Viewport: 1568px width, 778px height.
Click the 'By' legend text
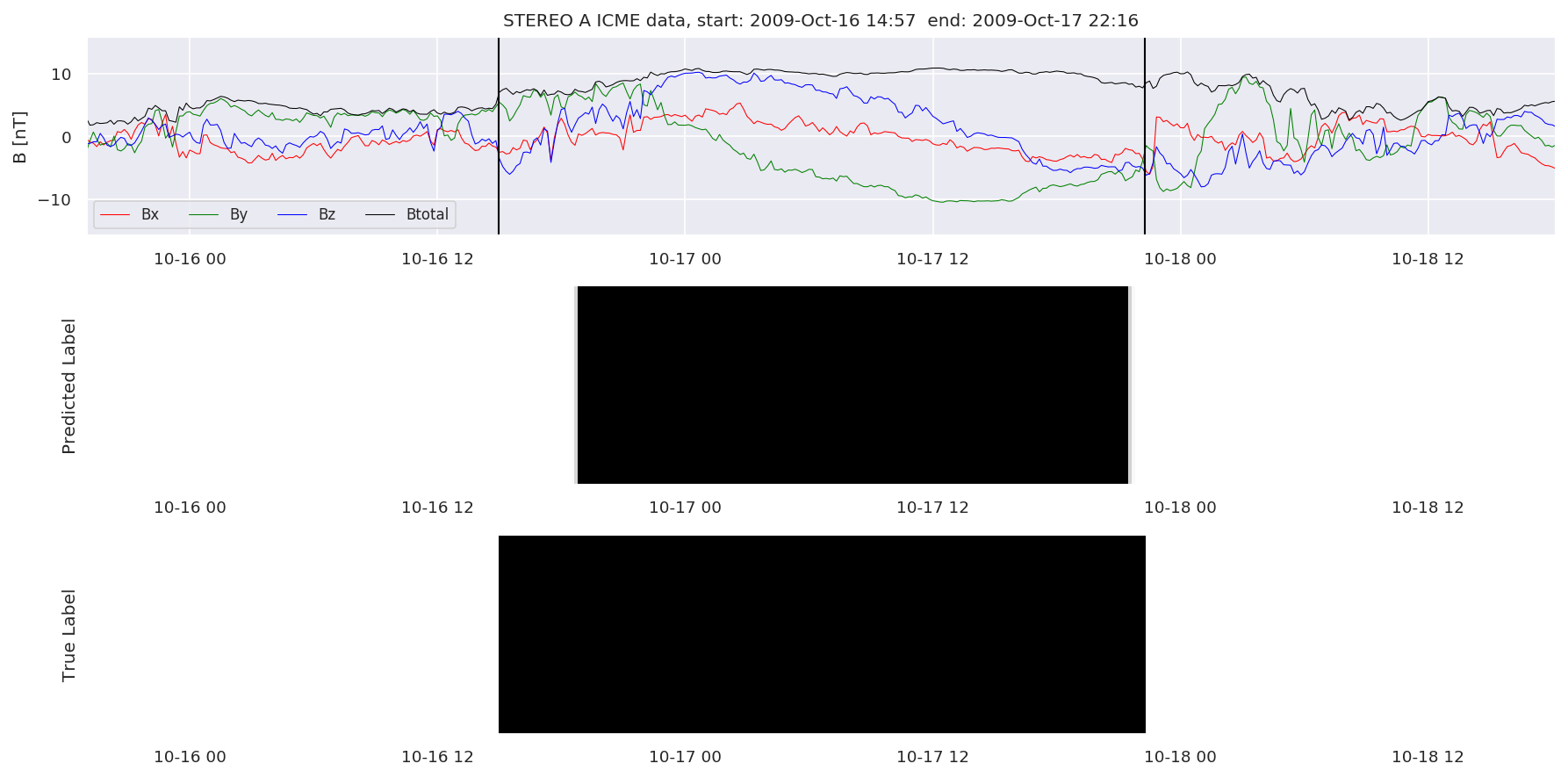239,215
